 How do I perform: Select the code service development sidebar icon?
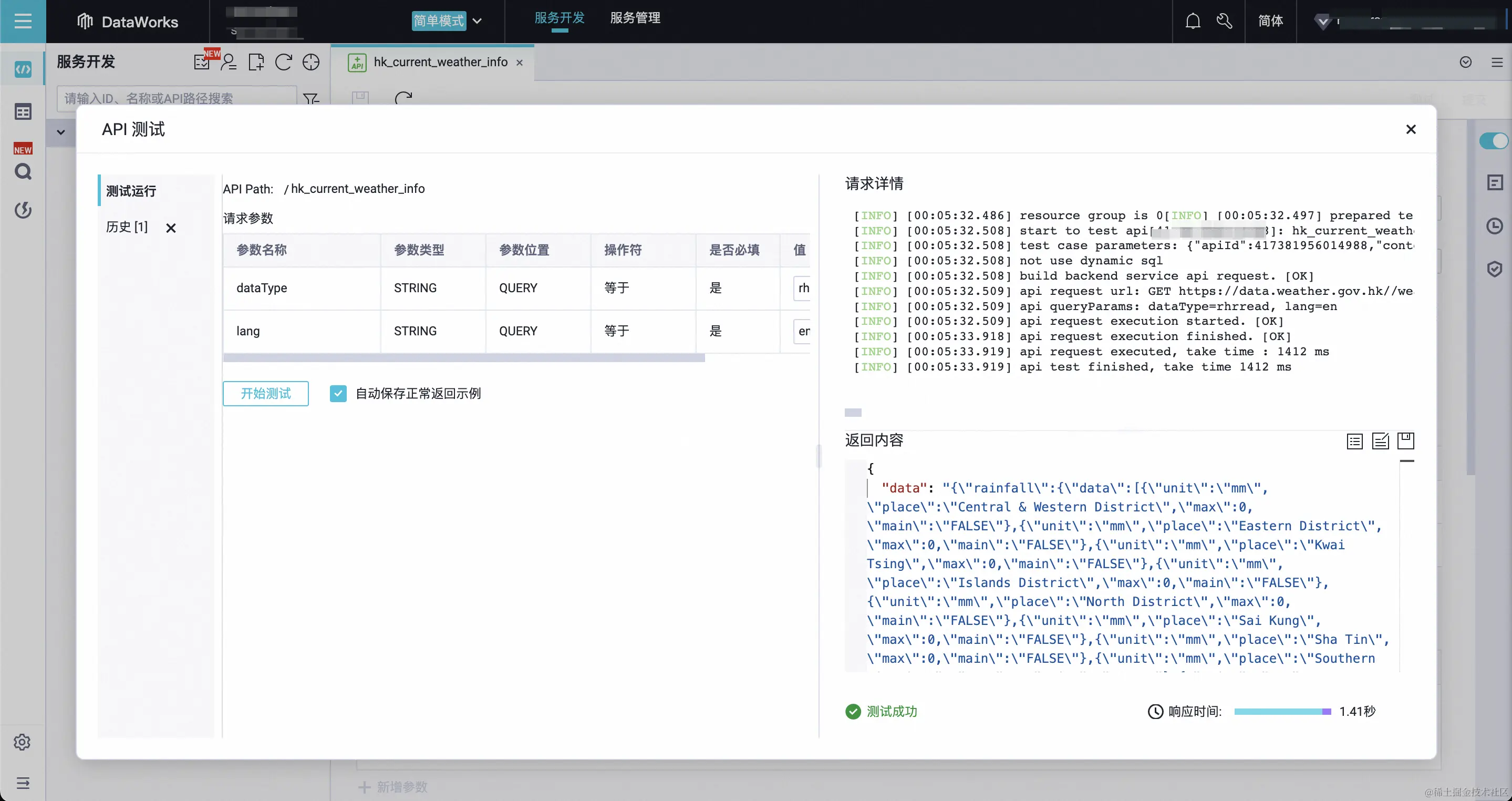pyautogui.click(x=23, y=70)
